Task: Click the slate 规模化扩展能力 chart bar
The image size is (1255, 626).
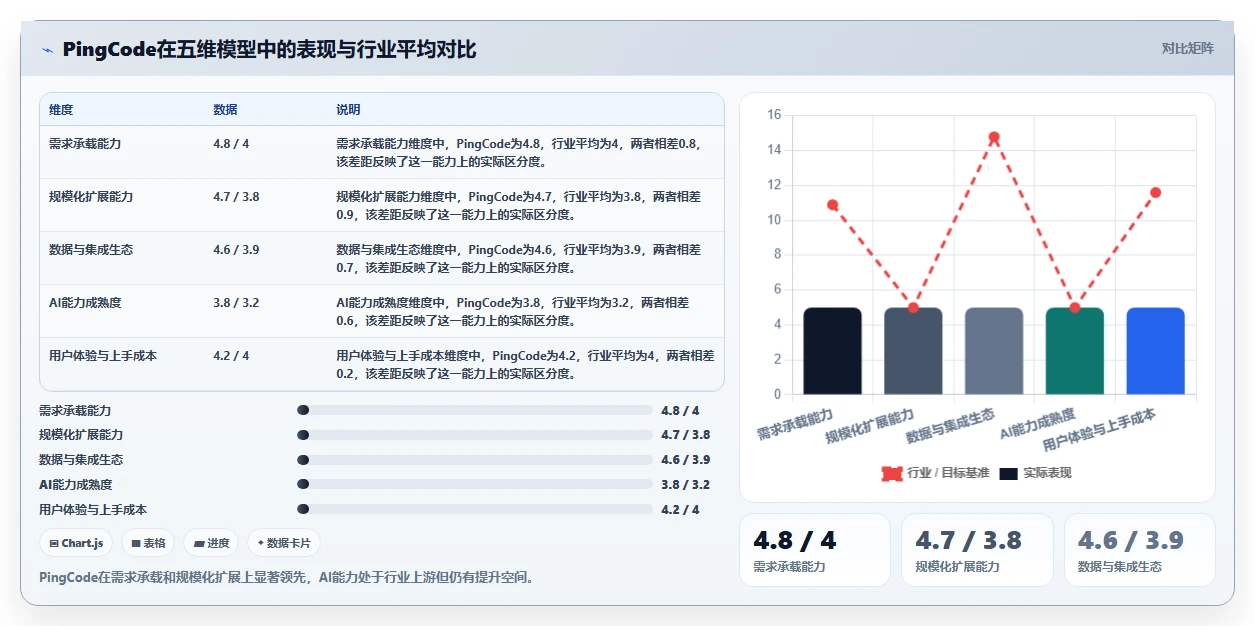Action: pos(913,351)
